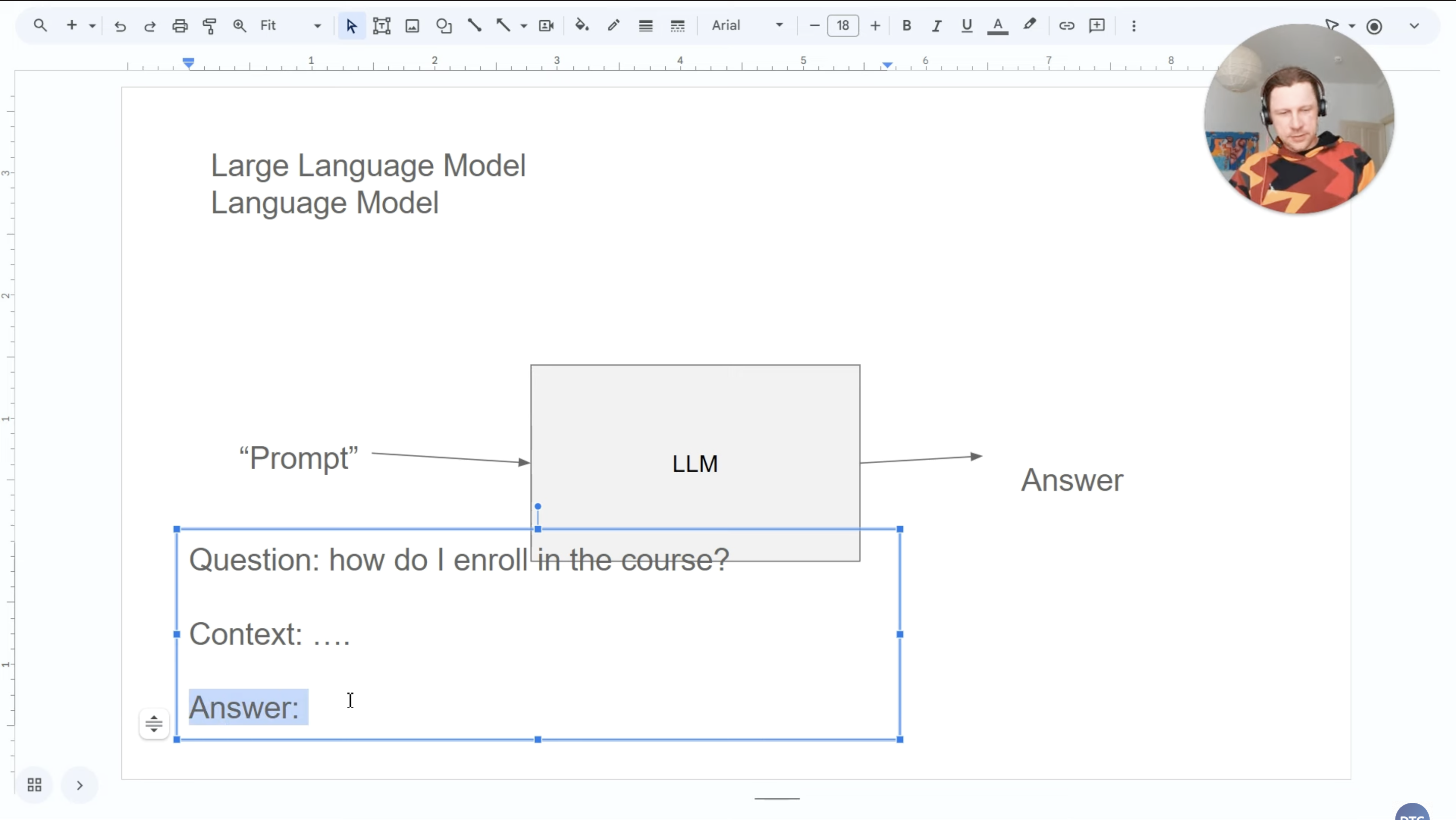Decrease font size with minus button
This screenshot has width=1456, height=820.
[x=814, y=26]
